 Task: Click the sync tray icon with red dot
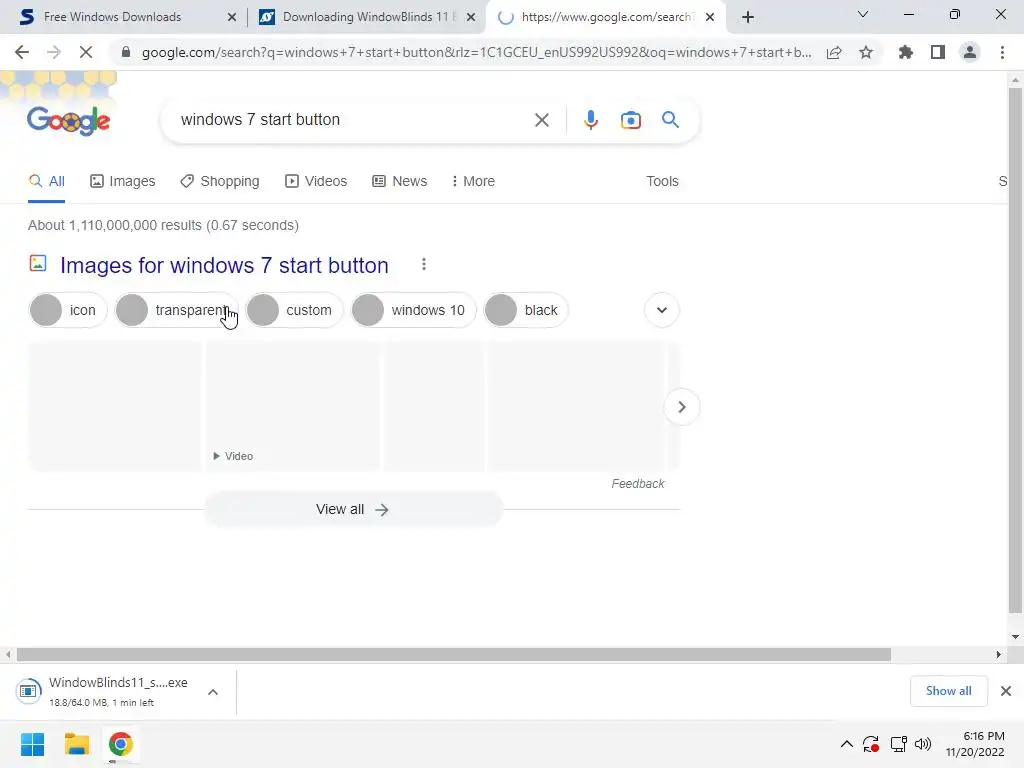[871, 744]
